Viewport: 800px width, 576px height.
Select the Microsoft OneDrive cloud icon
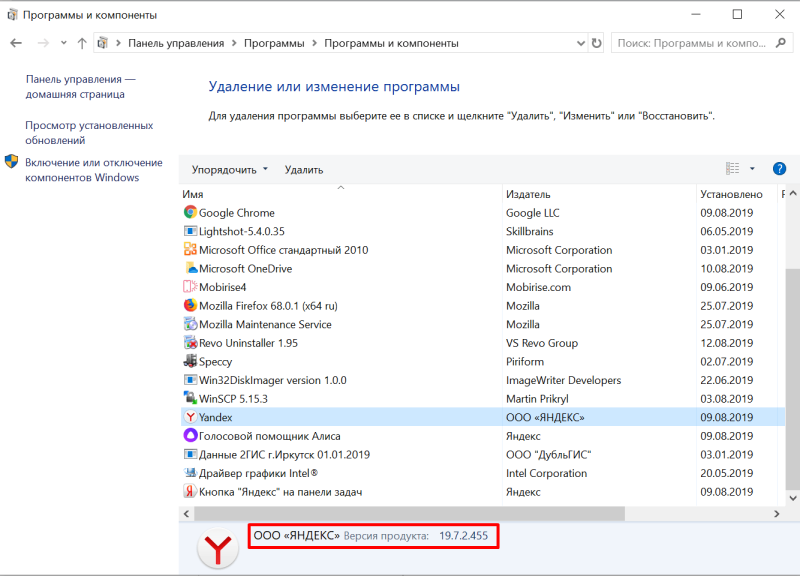click(x=190, y=268)
